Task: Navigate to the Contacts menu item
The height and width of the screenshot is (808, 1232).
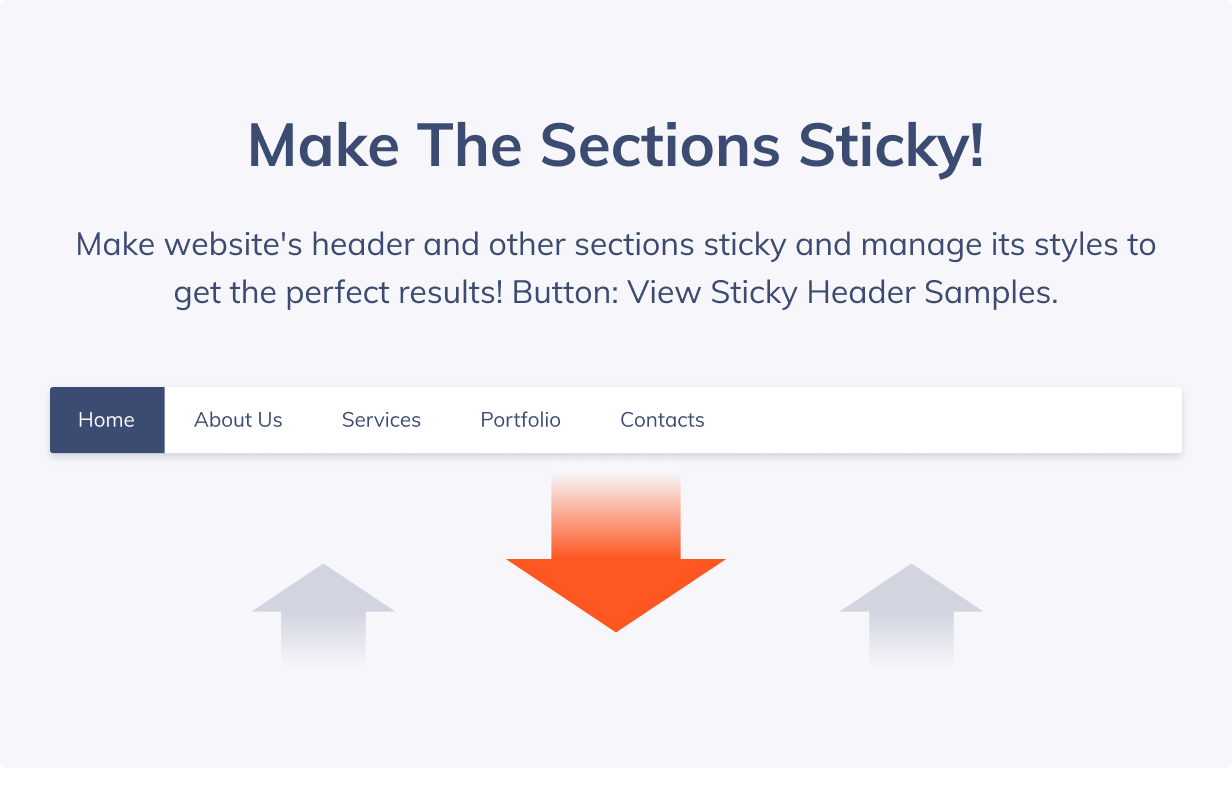Action: coord(662,420)
